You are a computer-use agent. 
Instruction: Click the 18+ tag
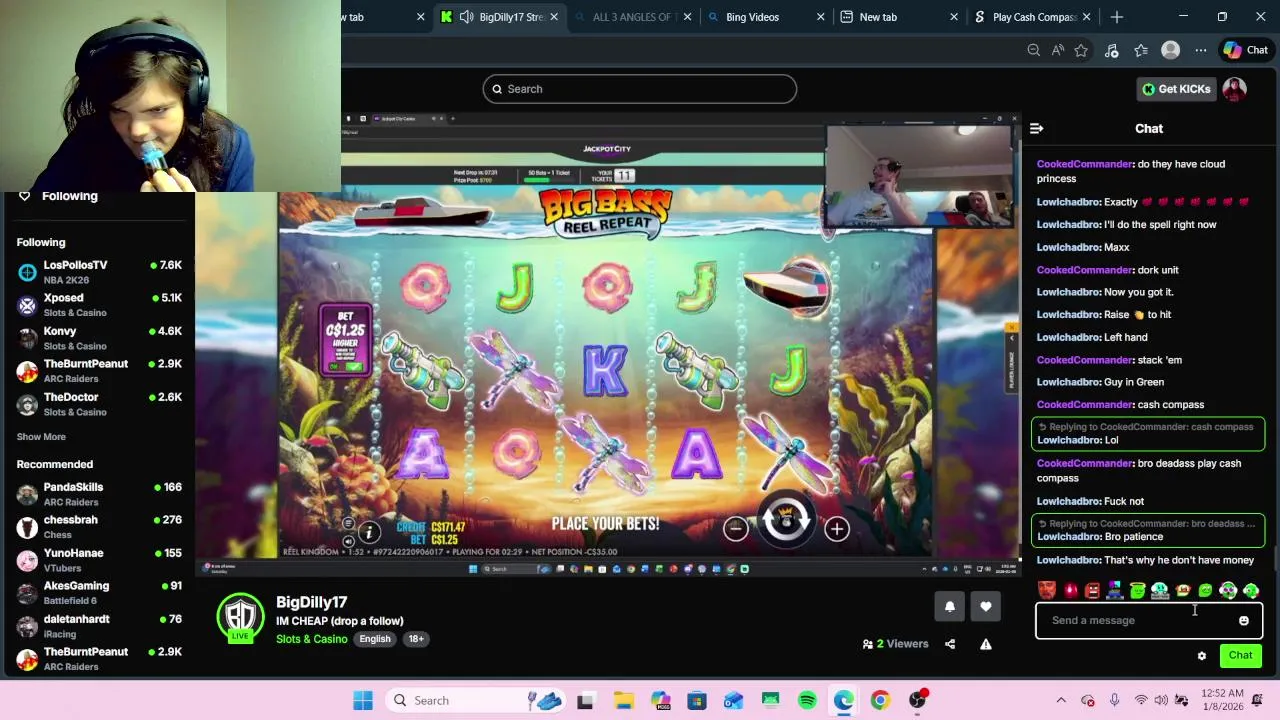click(x=416, y=639)
